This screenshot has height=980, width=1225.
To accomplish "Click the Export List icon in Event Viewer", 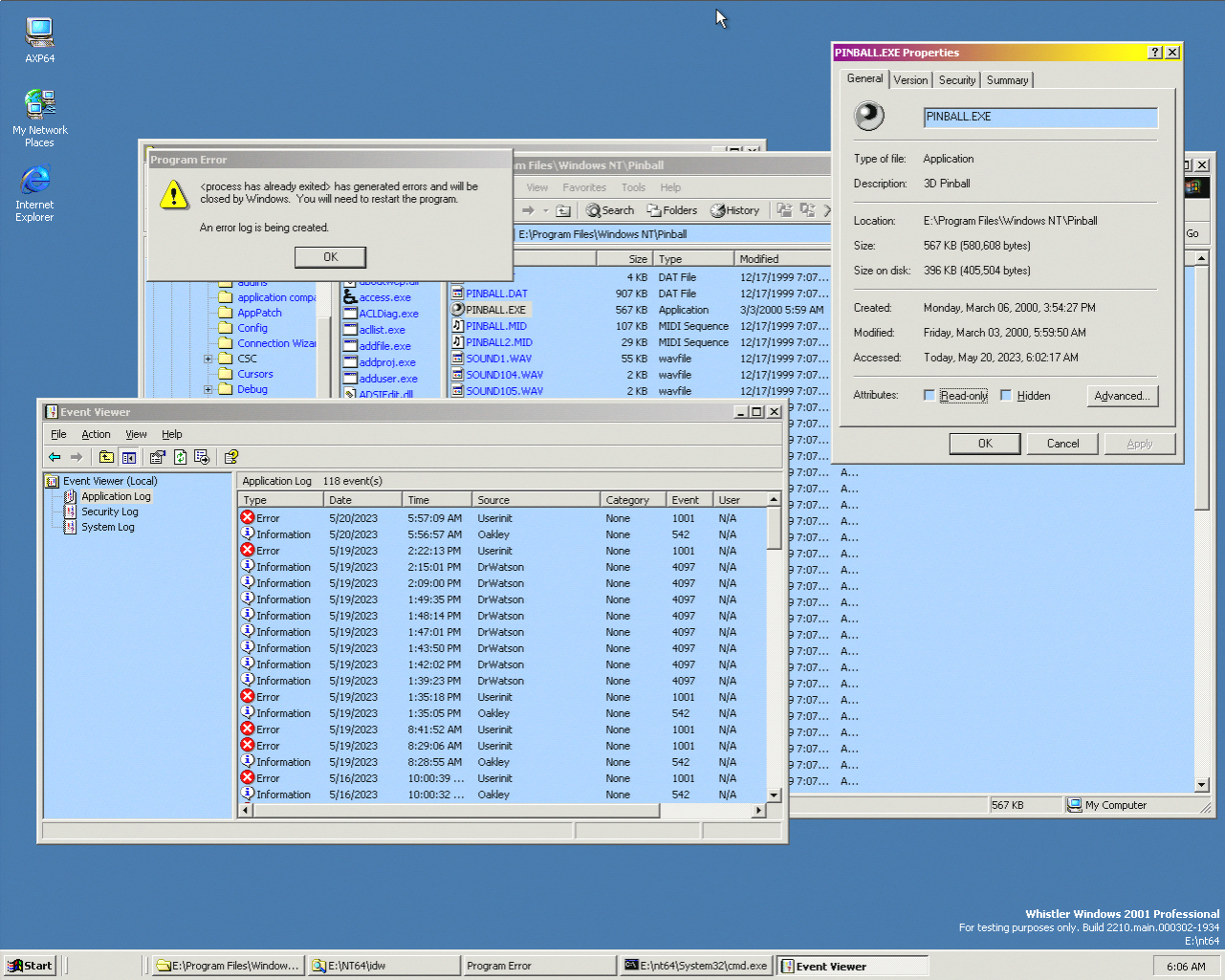I will coord(202,457).
